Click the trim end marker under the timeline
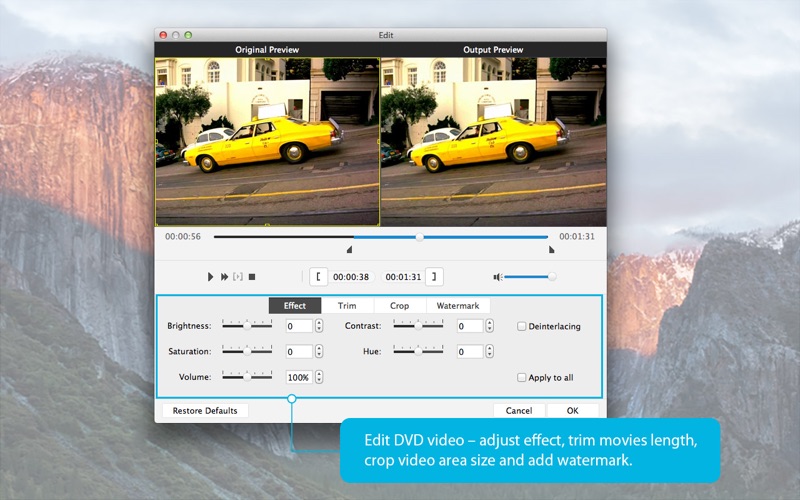This screenshot has width=800, height=500. pyautogui.click(x=551, y=250)
